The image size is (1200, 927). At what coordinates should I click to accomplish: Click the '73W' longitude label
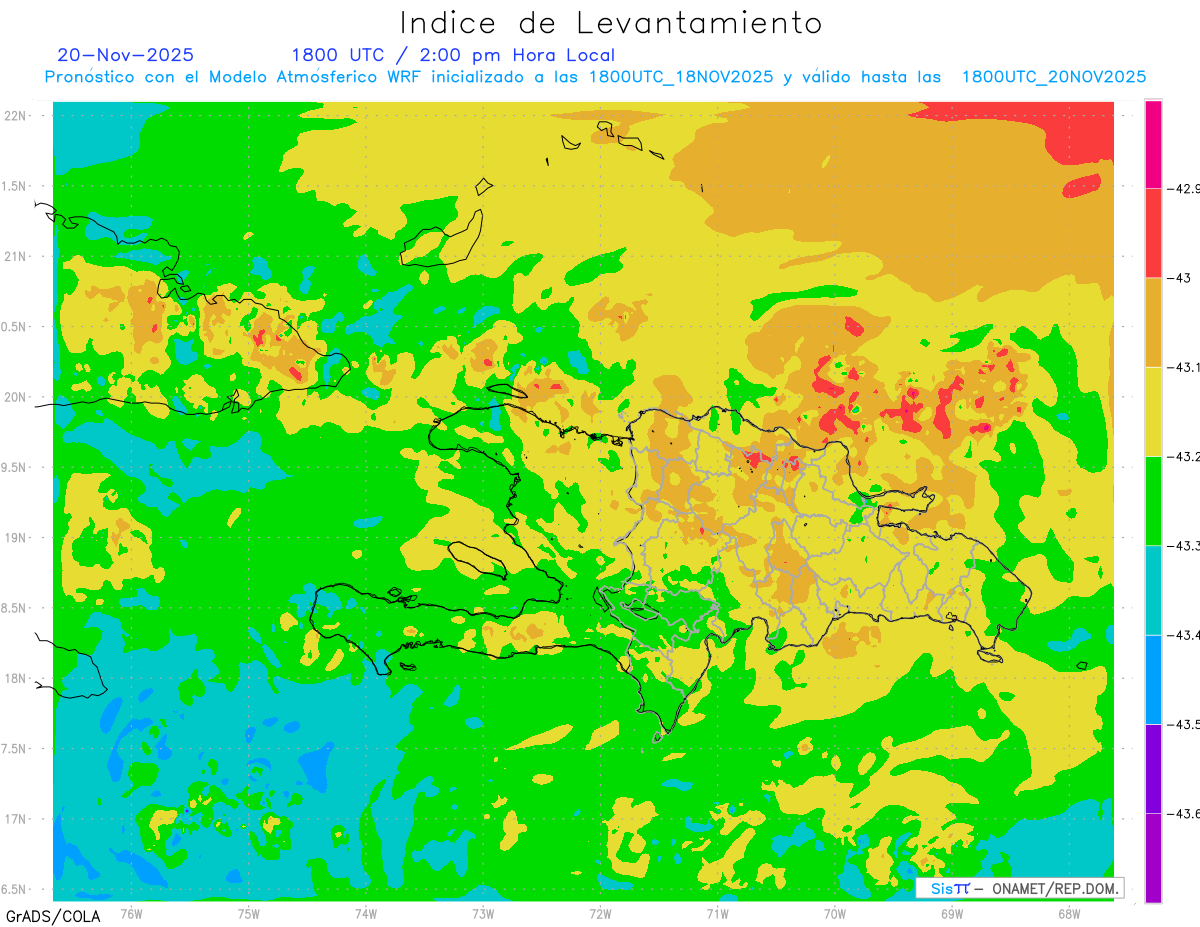click(x=483, y=913)
